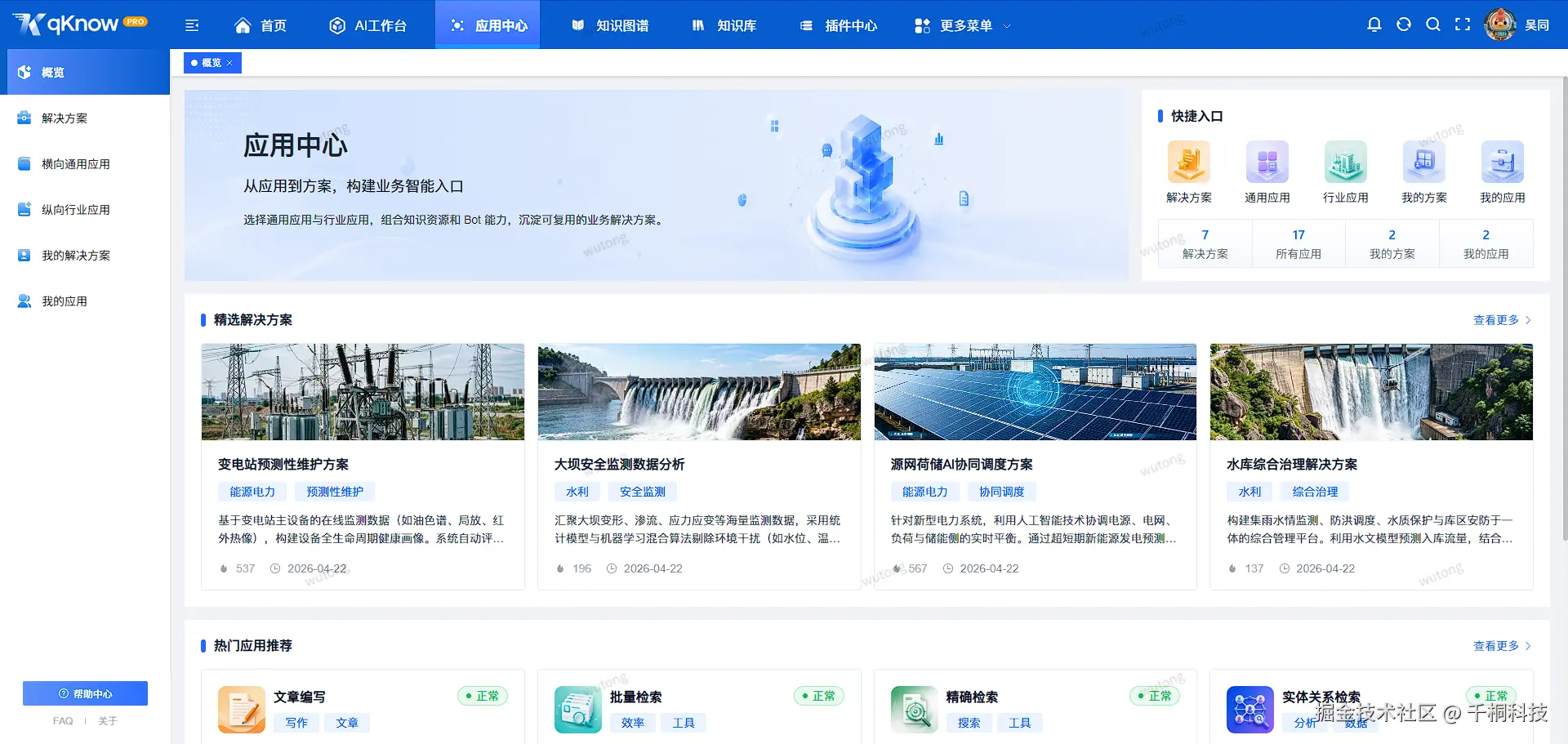Click the 大坝安全监测数据分析 title
Screen dimensions: 1568x744
point(619,465)
